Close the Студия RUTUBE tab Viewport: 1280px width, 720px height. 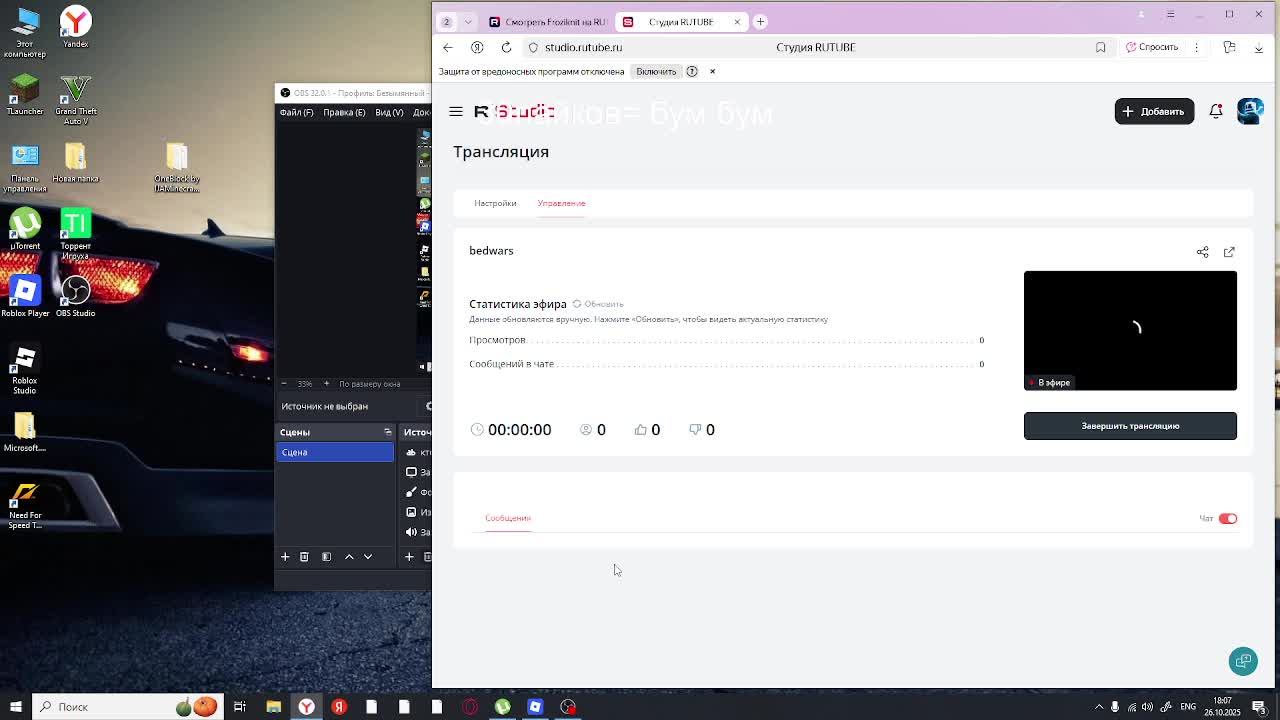point(737,22)
